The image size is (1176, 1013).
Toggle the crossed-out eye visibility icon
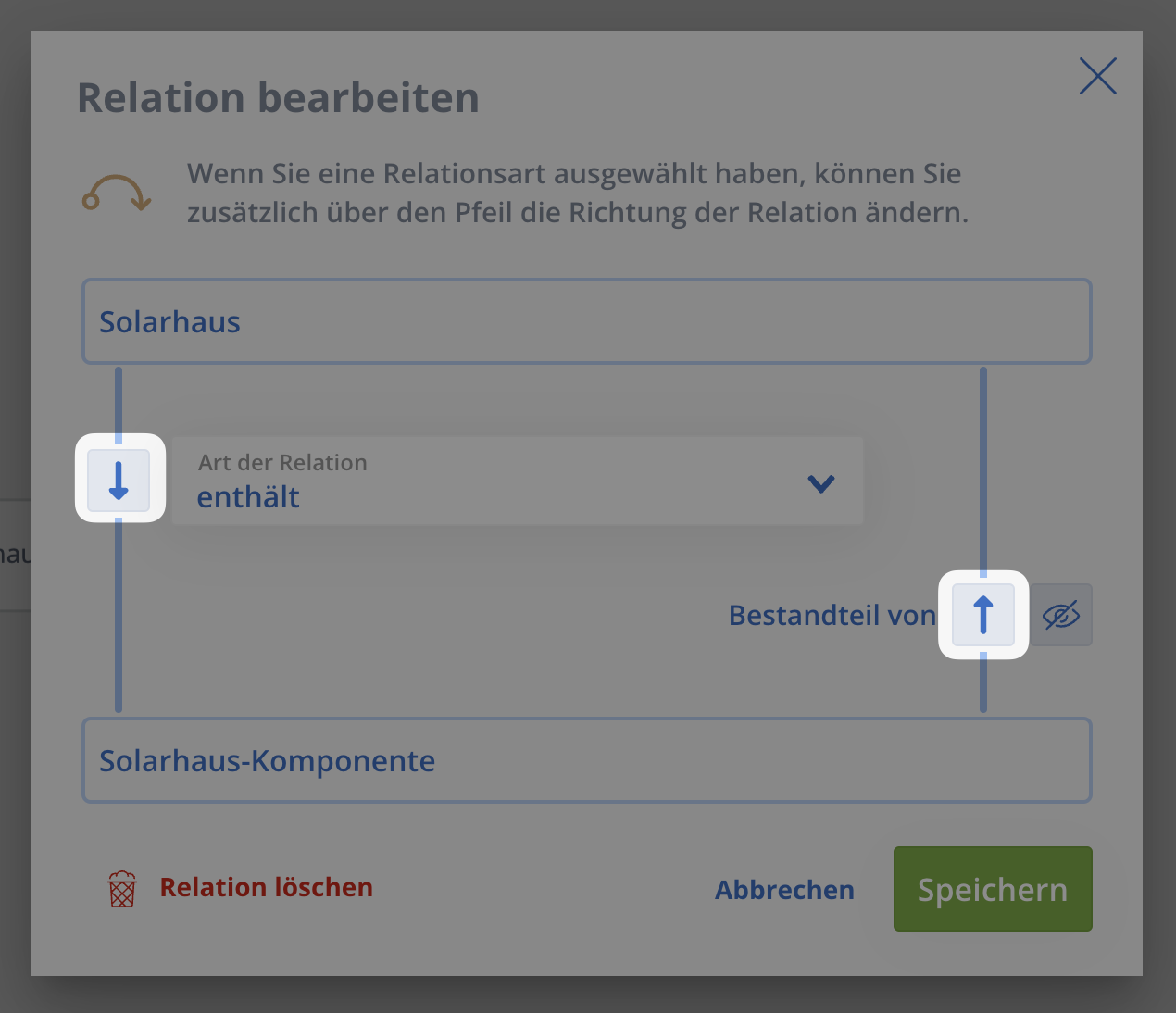pos(1061,615)
